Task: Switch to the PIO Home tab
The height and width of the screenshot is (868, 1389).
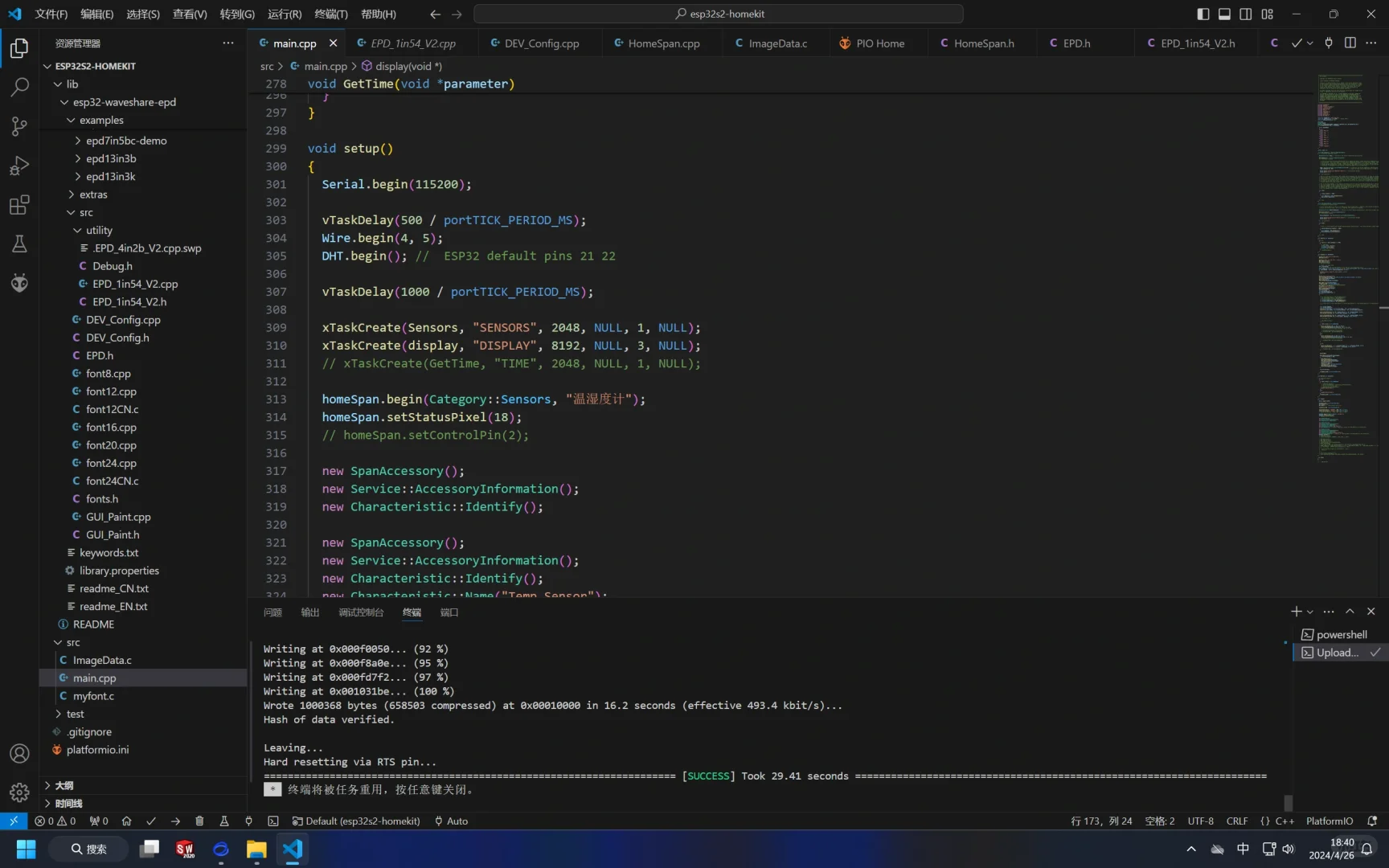Action: coord(879,43)
